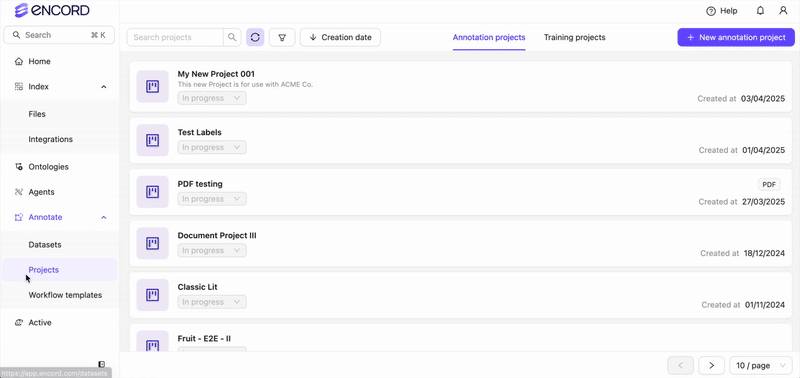This screenshot has width=800, height=378.
Task: Click My New Project 001 project icon
Action: click(x=153, y=87)
